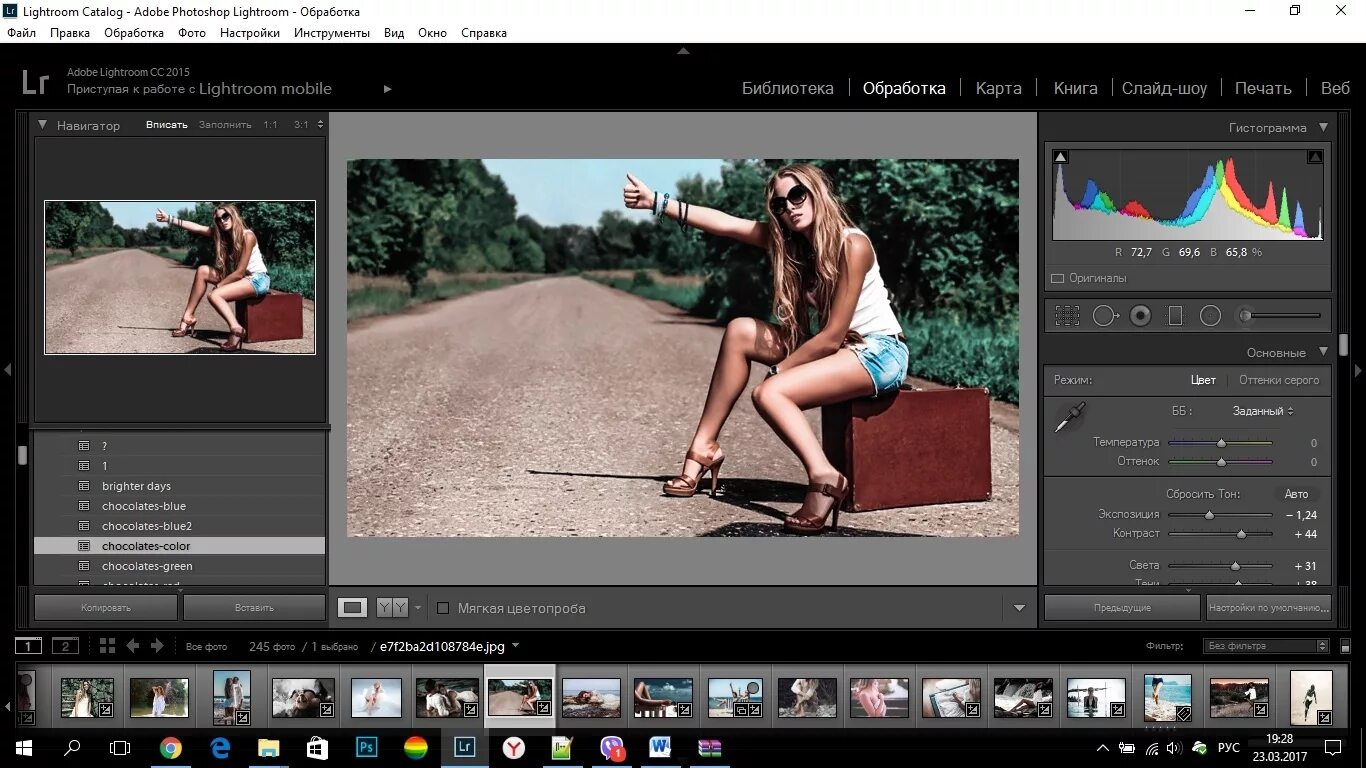
Task: Click the Вставить button
Action: [254, 607]
